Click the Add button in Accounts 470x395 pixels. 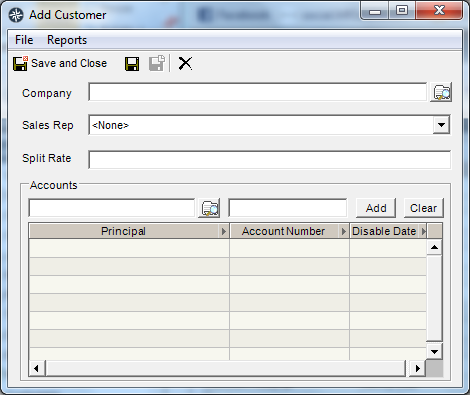pyautogui.click(x=376, y=208)
